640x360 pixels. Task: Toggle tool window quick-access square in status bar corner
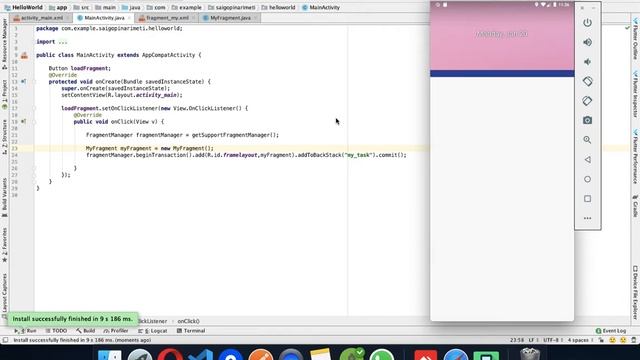click(5, 340)
